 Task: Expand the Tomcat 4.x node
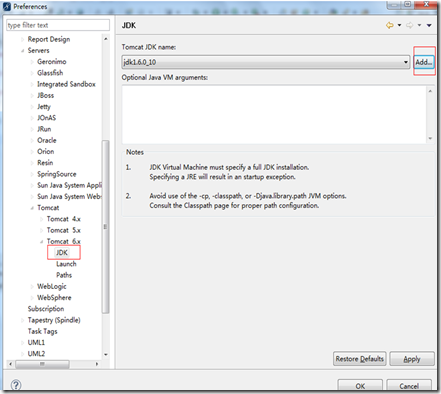(41, 219)
